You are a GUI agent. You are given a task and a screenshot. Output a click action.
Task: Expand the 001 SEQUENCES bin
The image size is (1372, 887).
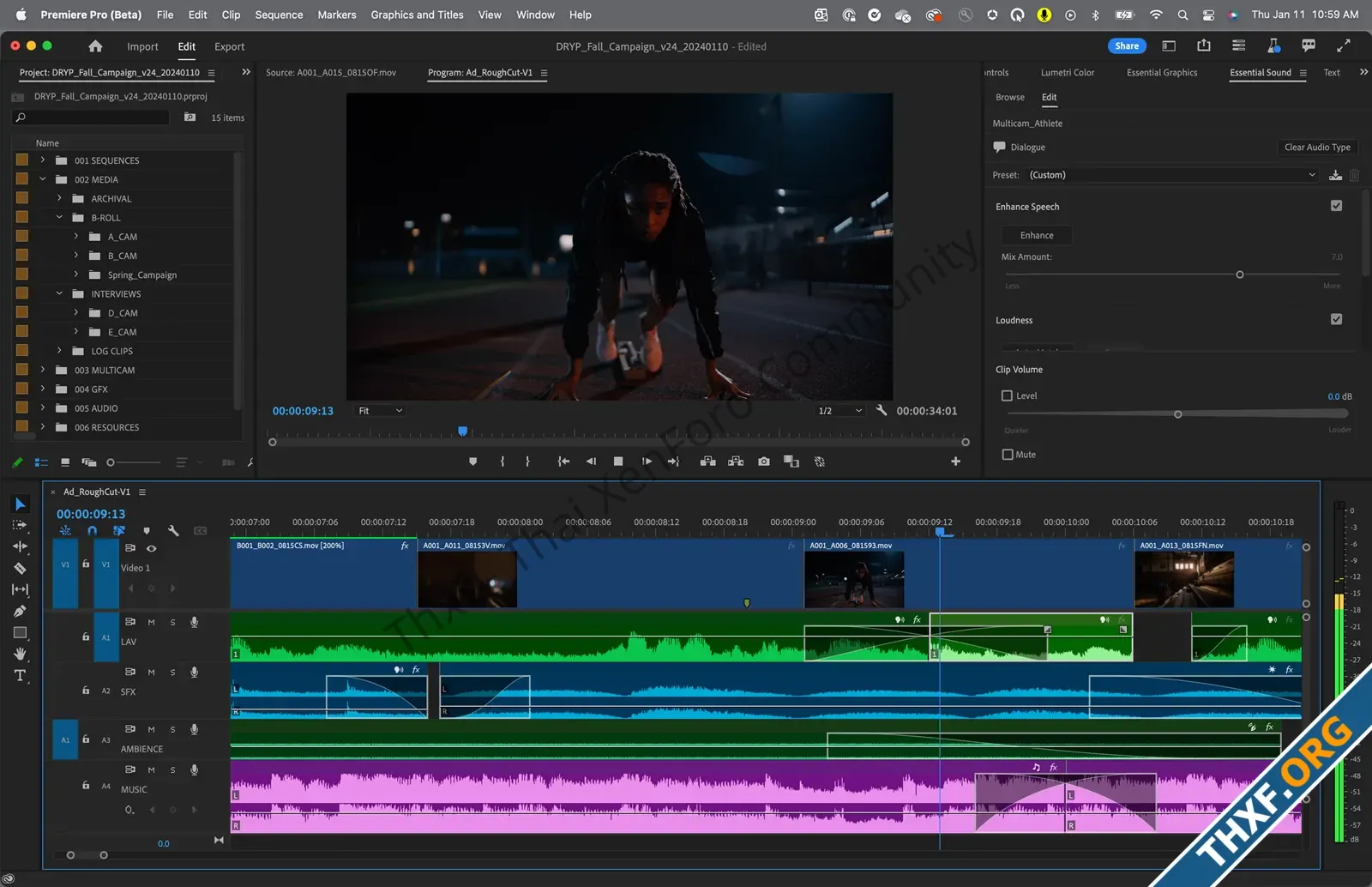tap(42, 160)
